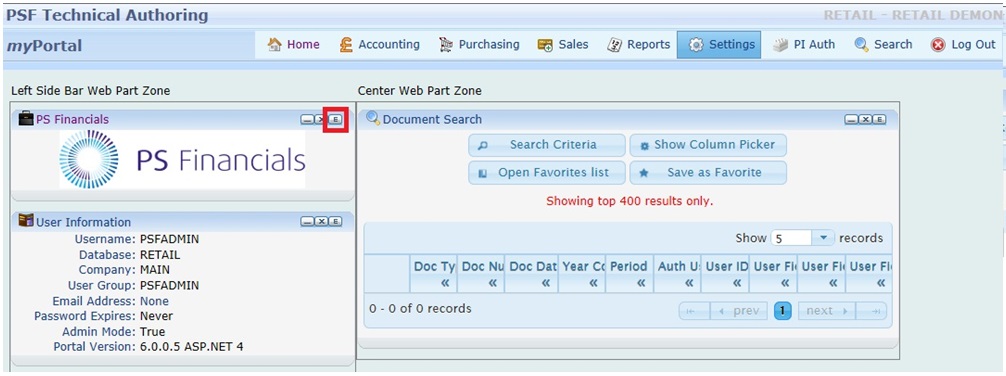This screenshot has width=1006, height=376.
Task: Edit the User Information web part
Action: coord(336,222)
